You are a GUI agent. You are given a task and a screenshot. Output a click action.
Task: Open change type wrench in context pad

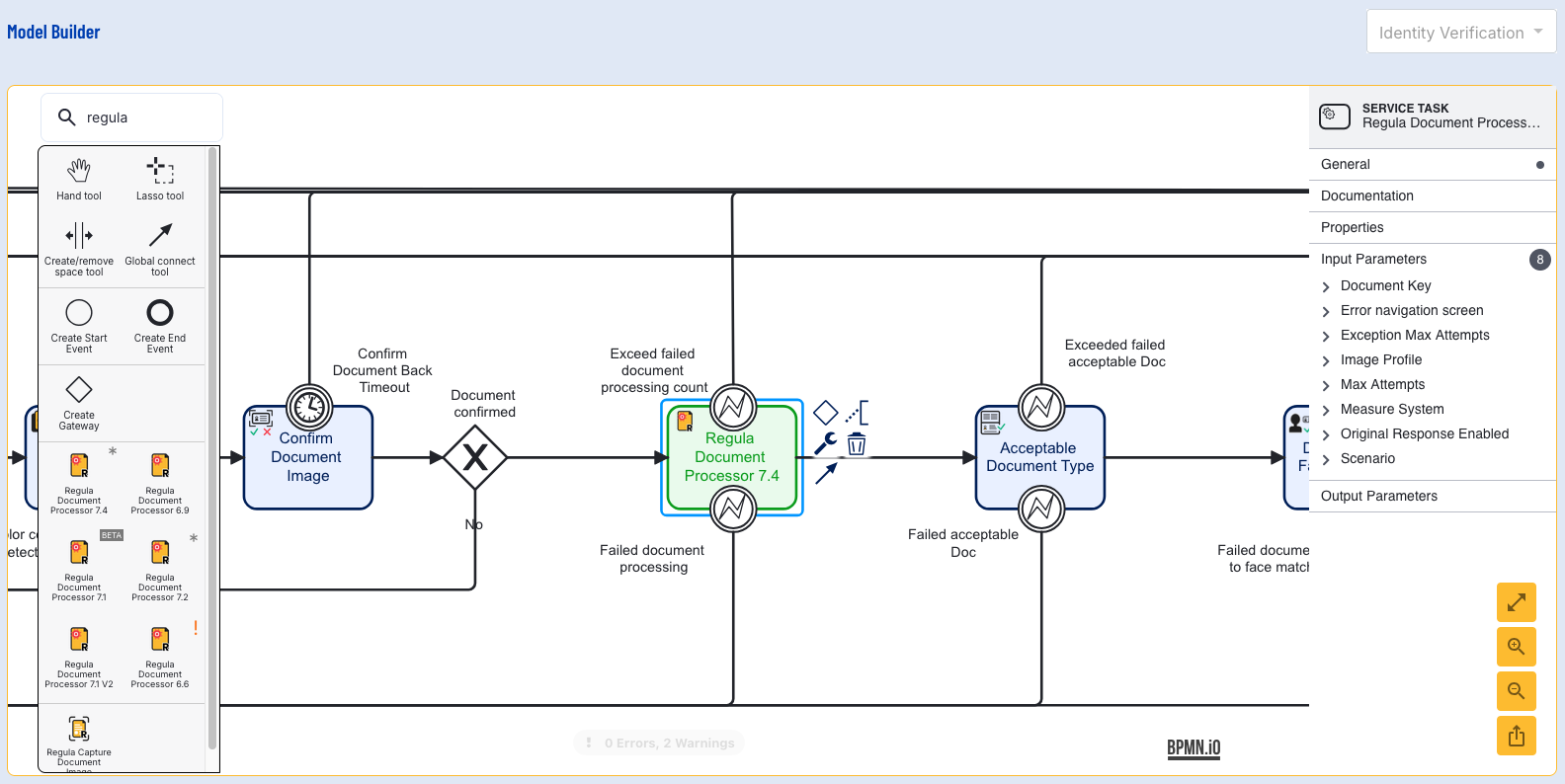point(826,443)
